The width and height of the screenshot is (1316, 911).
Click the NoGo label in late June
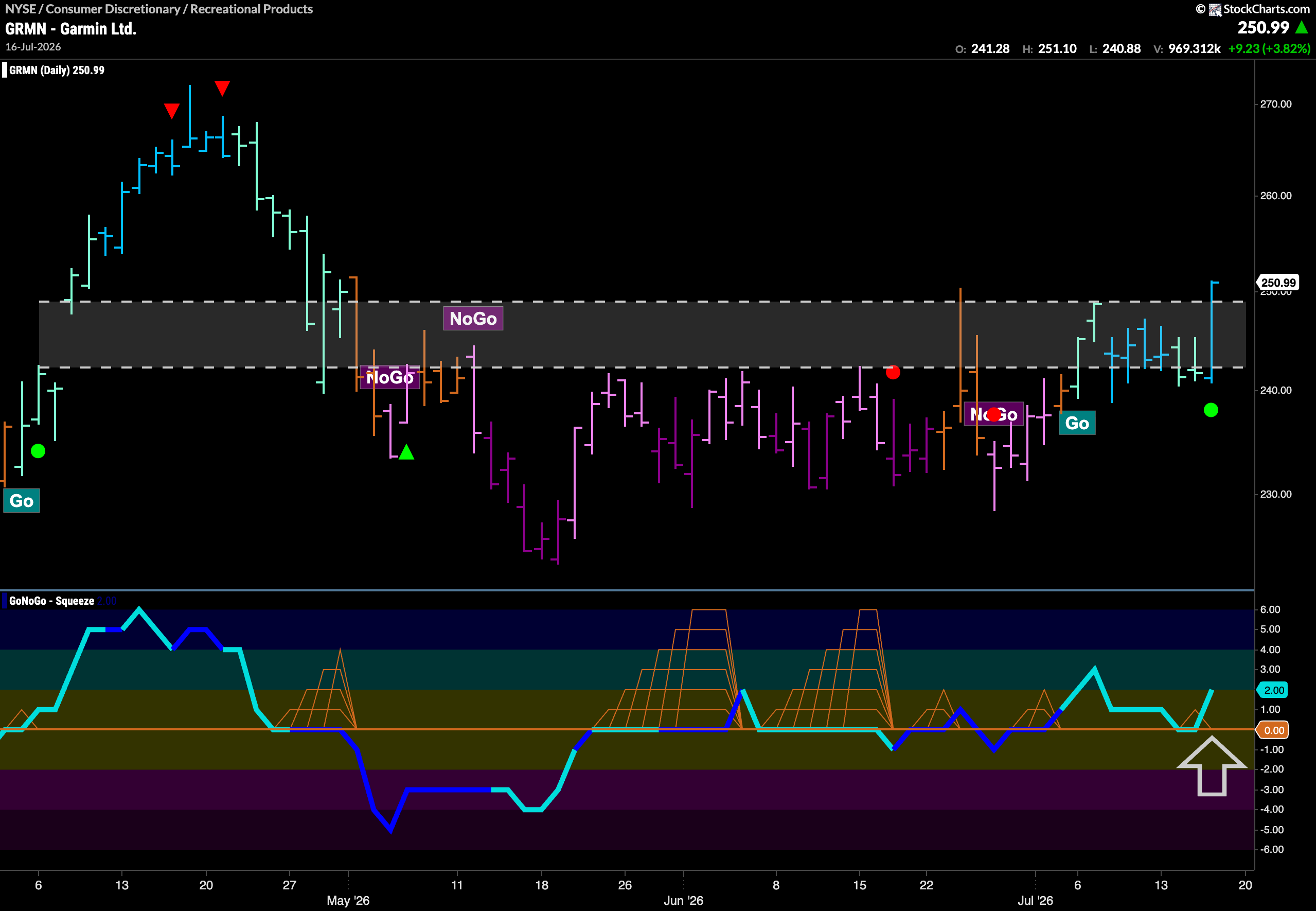coord(994,414)
